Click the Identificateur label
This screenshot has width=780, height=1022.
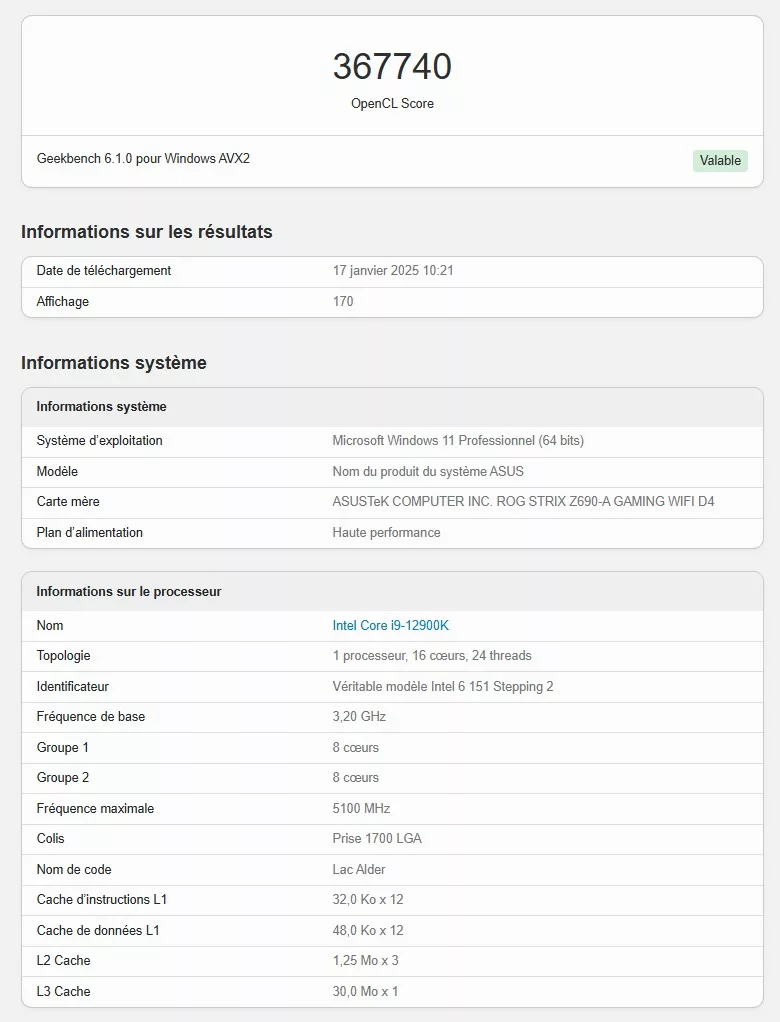(73, 686)
